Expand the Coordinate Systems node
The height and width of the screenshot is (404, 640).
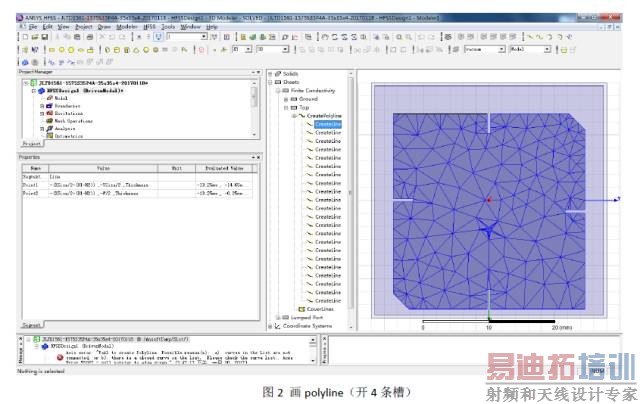click(x=270, y=326)
